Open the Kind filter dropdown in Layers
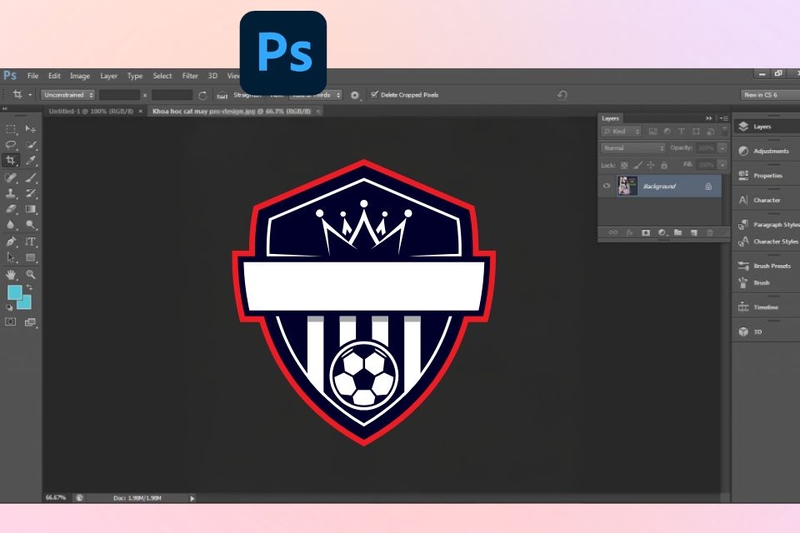Viewport: 800px width, 533px height. click(621, 132)
